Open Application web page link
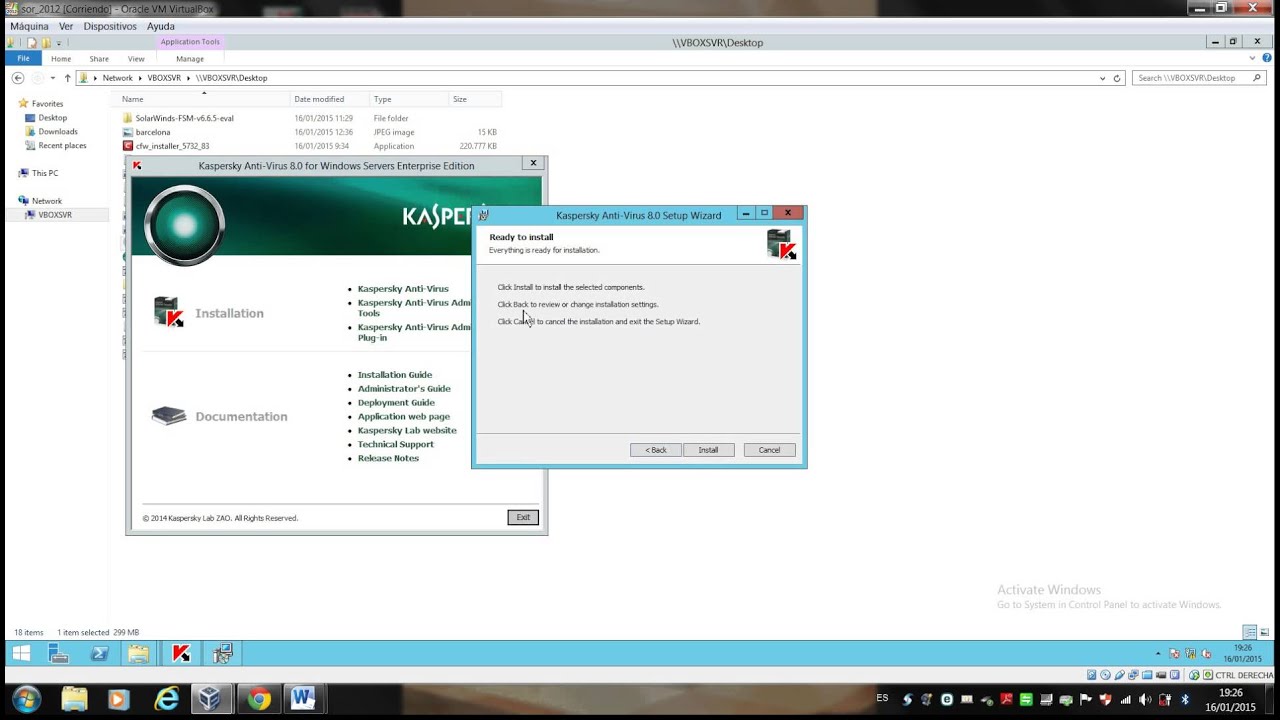1280x720 pixels. (x=404, y=417)
